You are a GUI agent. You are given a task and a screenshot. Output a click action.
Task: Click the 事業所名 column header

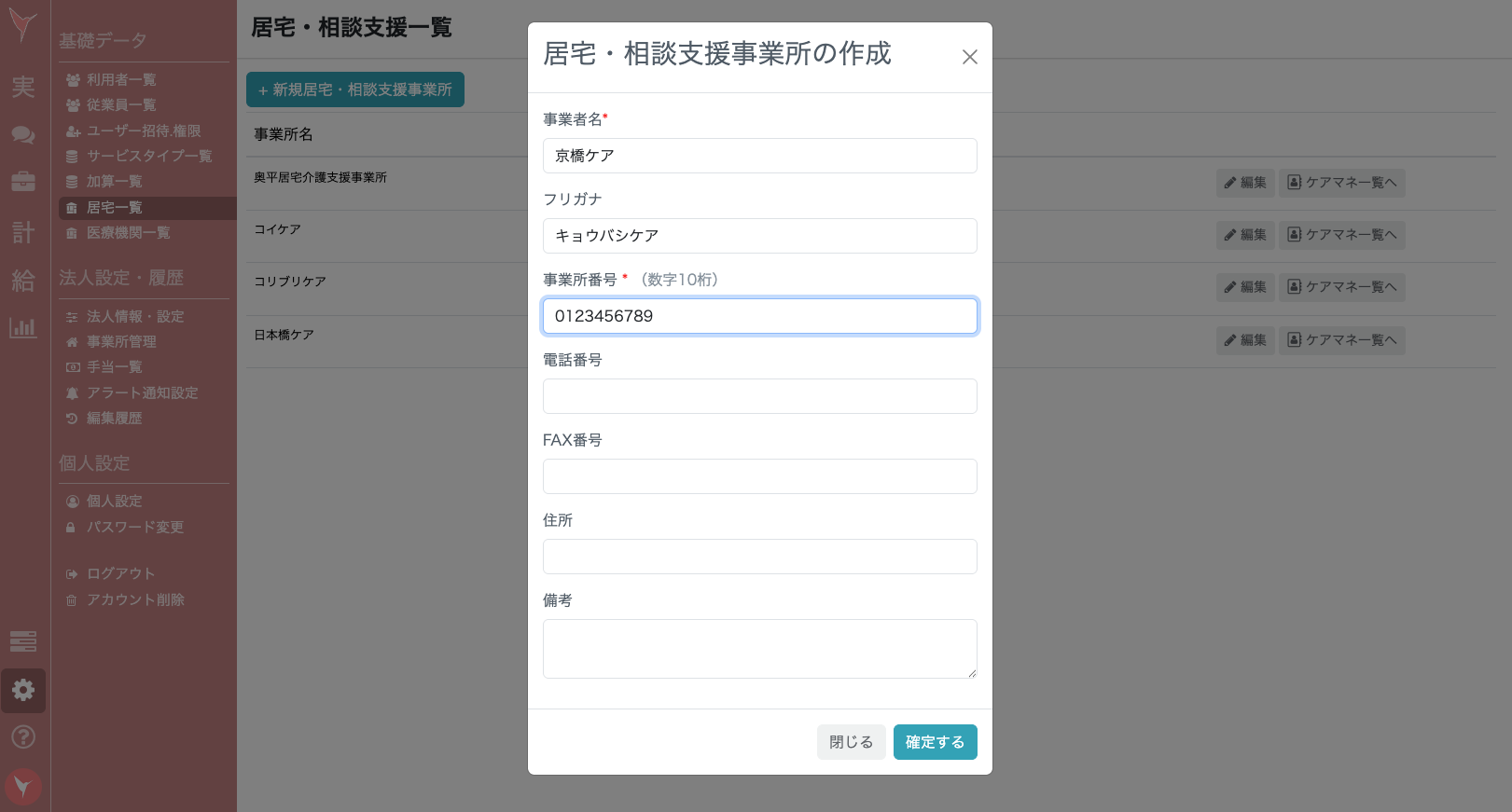[x=284, y=134]
